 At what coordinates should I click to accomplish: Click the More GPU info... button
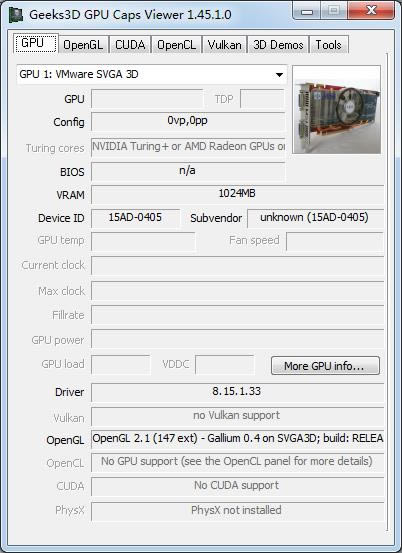[x=325, y=366]
